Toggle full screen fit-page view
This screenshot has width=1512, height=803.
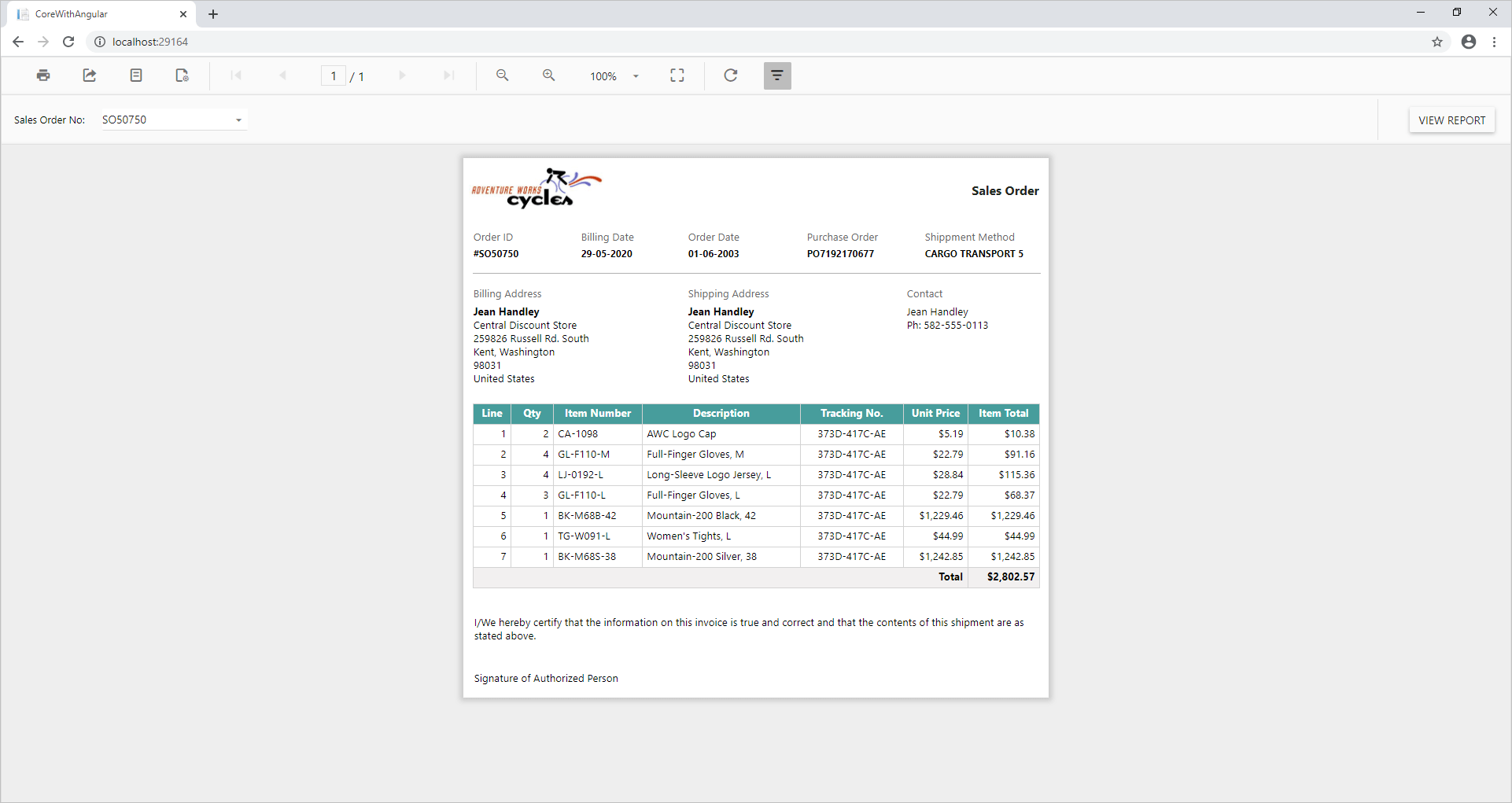677,76
